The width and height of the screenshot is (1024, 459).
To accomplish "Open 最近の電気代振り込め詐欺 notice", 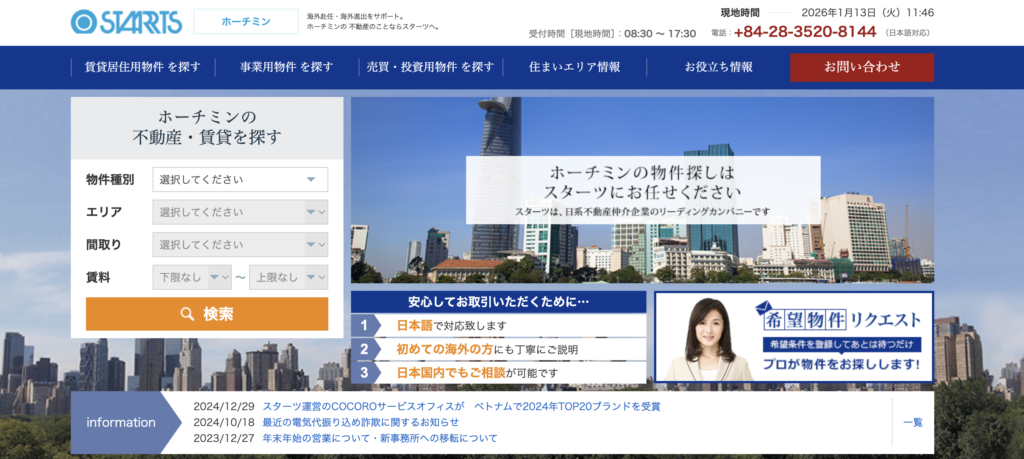I will [360, 422].
